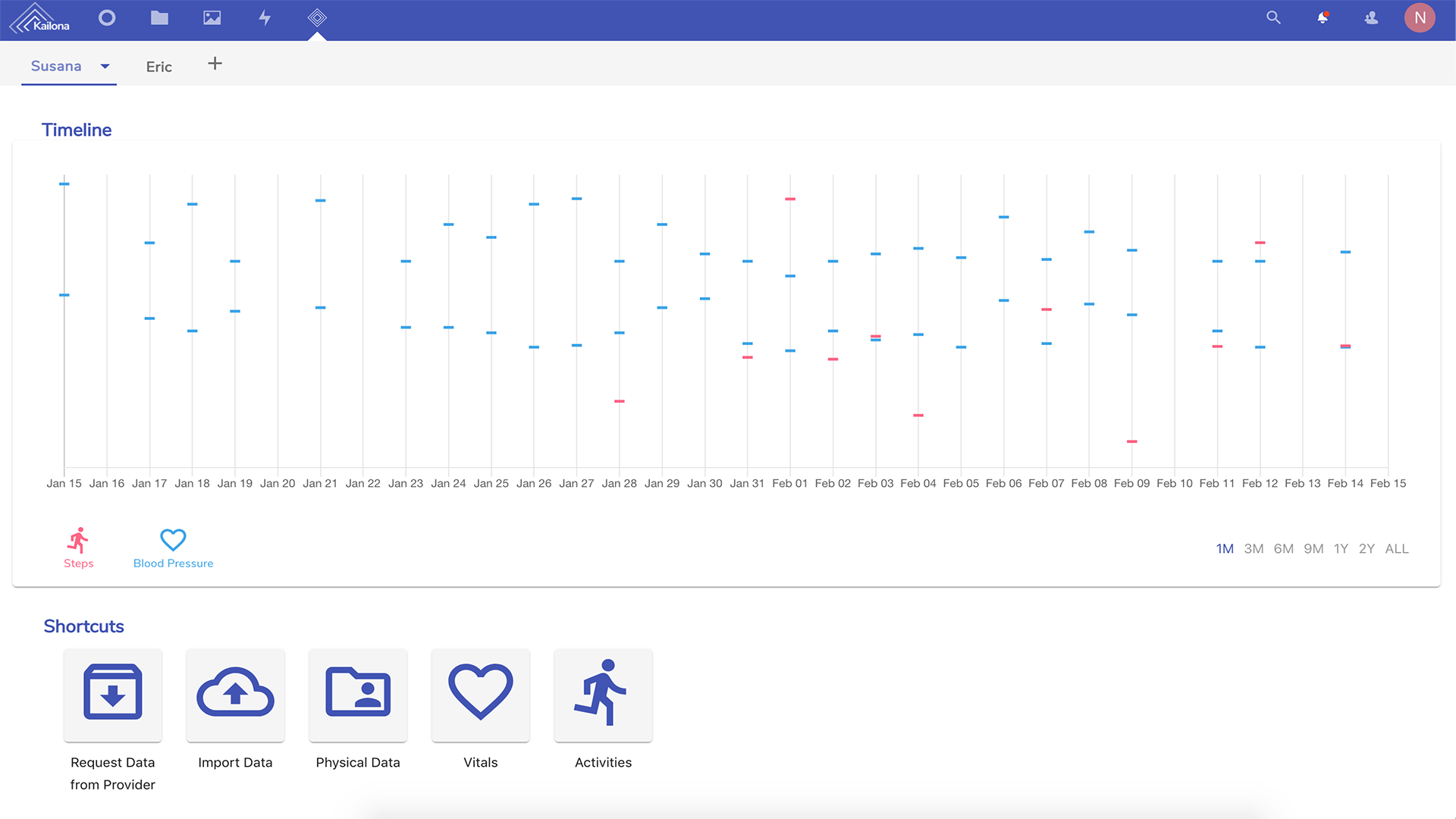Click the Kailona logo

39,18
